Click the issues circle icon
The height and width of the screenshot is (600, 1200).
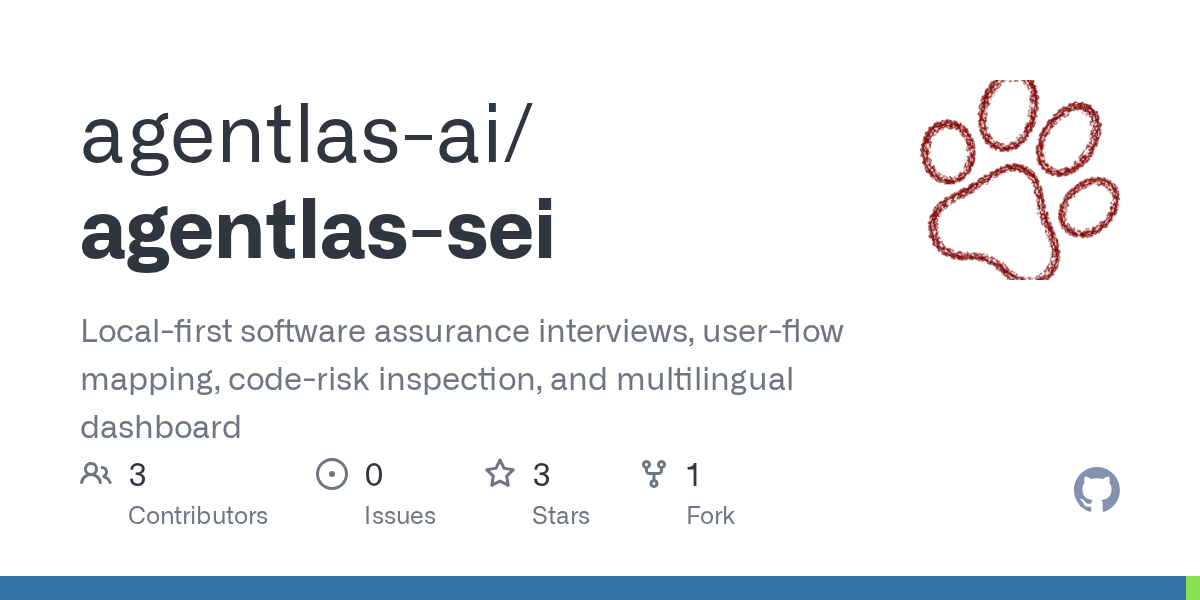click(x=332, y=474)
